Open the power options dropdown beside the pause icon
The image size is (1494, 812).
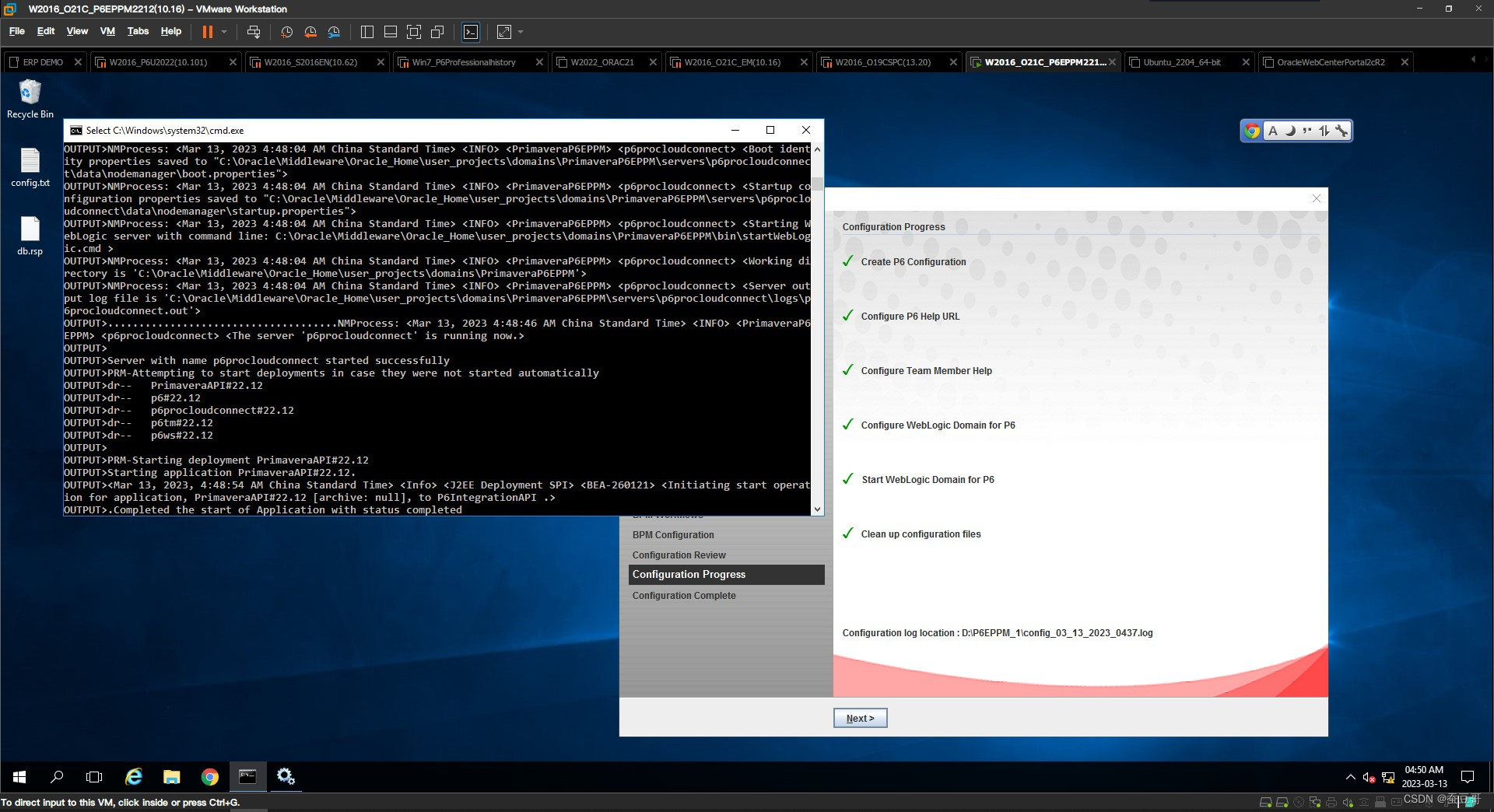pyautogui.click(x=224, y=32)
